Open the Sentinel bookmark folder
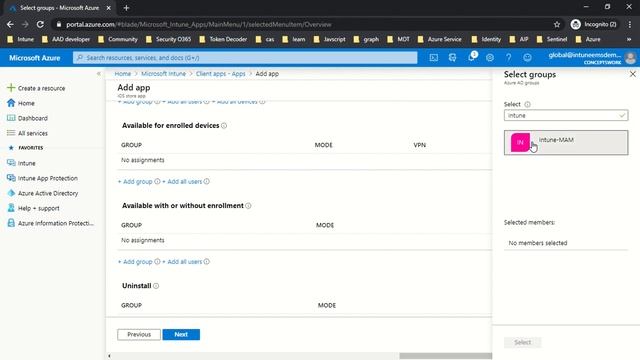Screen dimensions: 640x360 (552, 39)
